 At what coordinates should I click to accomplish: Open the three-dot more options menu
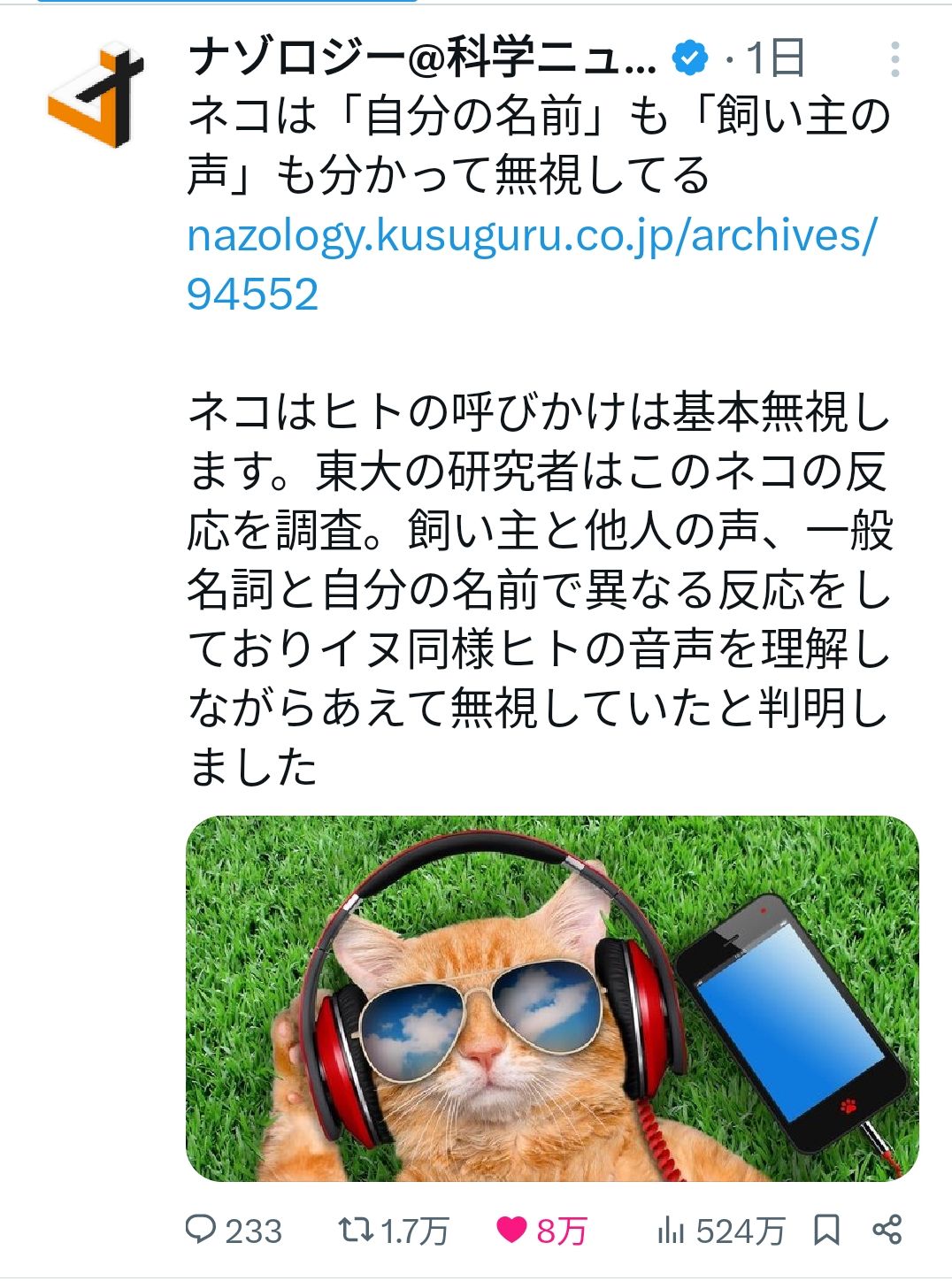tap(895, 59)
